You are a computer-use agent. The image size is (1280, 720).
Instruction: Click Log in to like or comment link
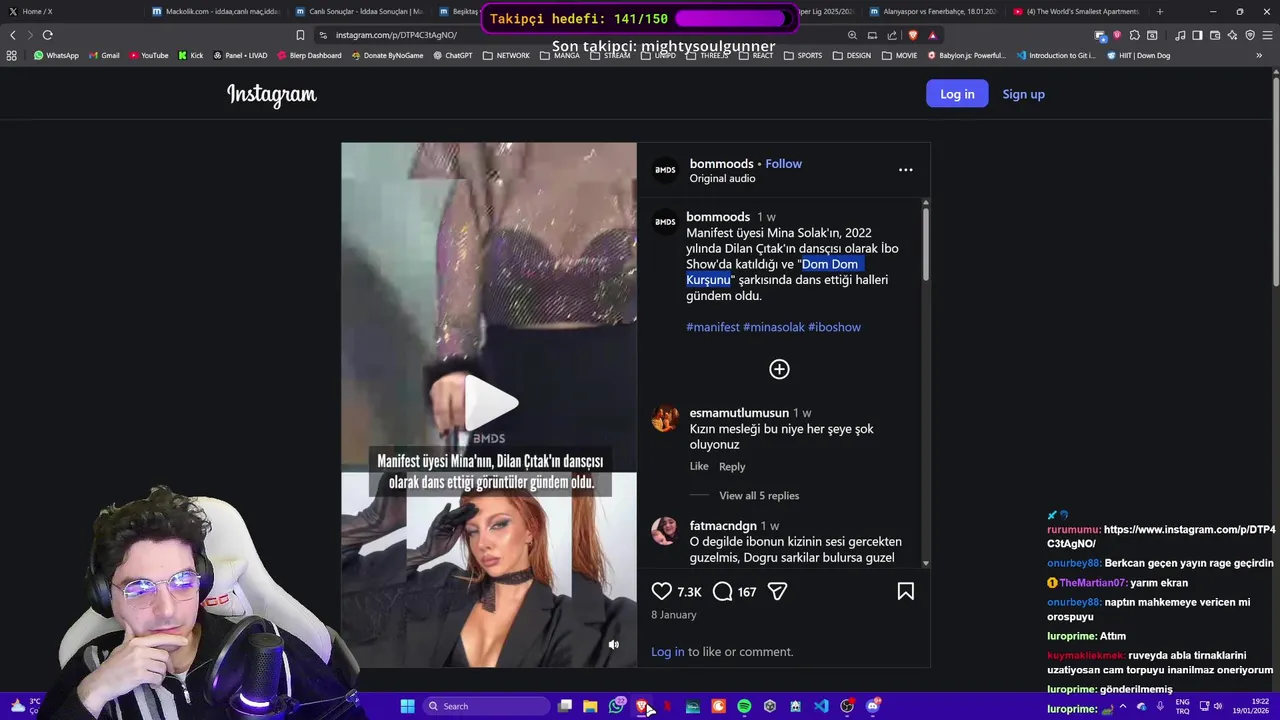[x=668, y=652]
